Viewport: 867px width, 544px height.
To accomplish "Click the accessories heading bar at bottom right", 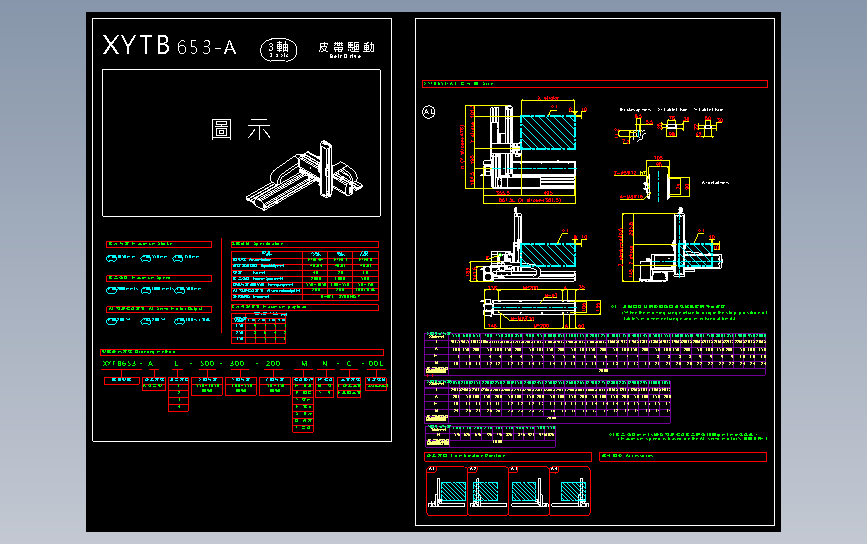I will pyautogui.click(x=683, y=457).
